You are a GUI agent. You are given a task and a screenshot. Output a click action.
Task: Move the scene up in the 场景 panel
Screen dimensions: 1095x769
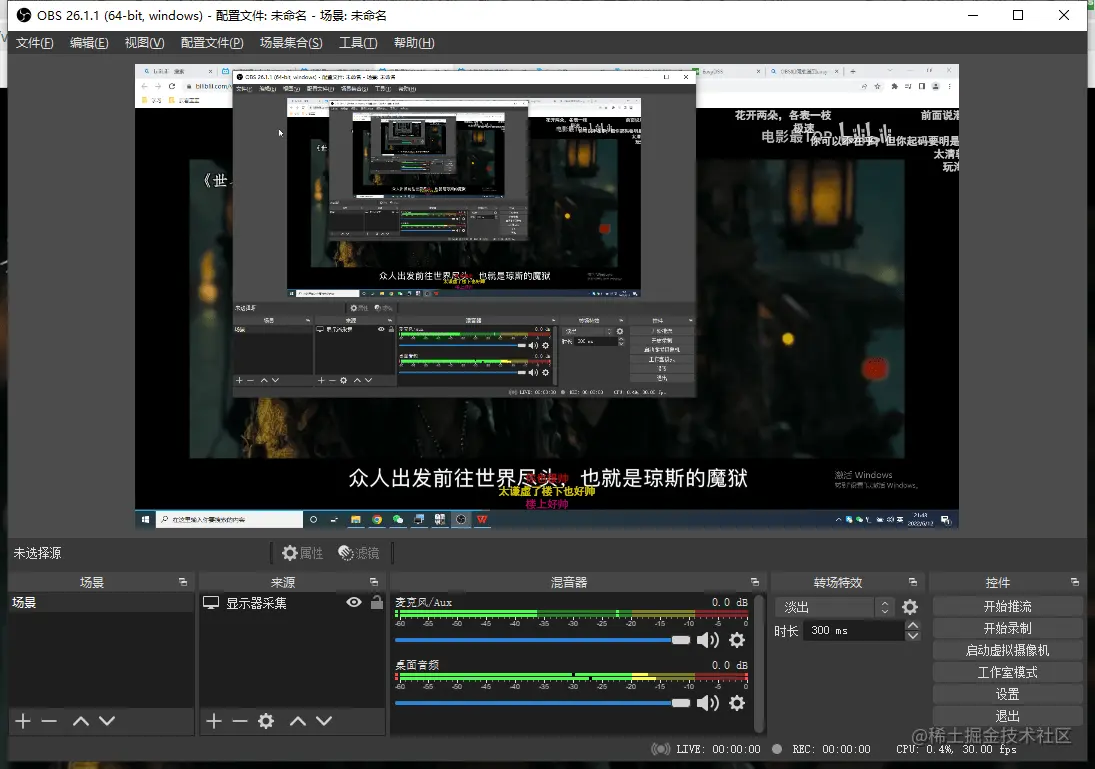81,721
